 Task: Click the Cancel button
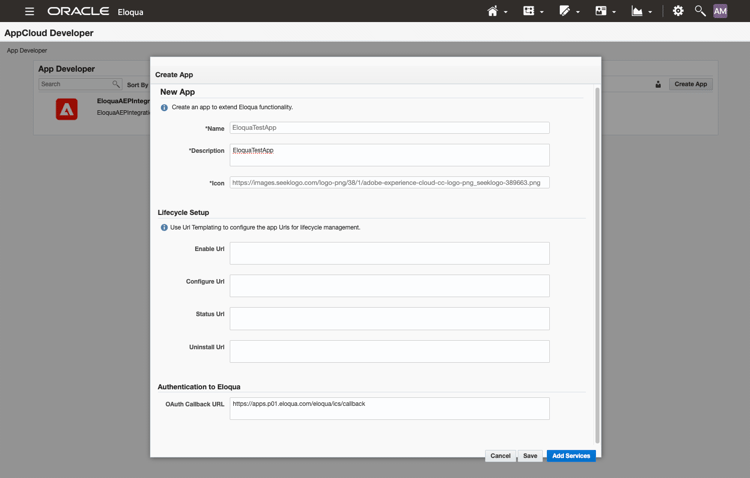[x=500, y=456]
